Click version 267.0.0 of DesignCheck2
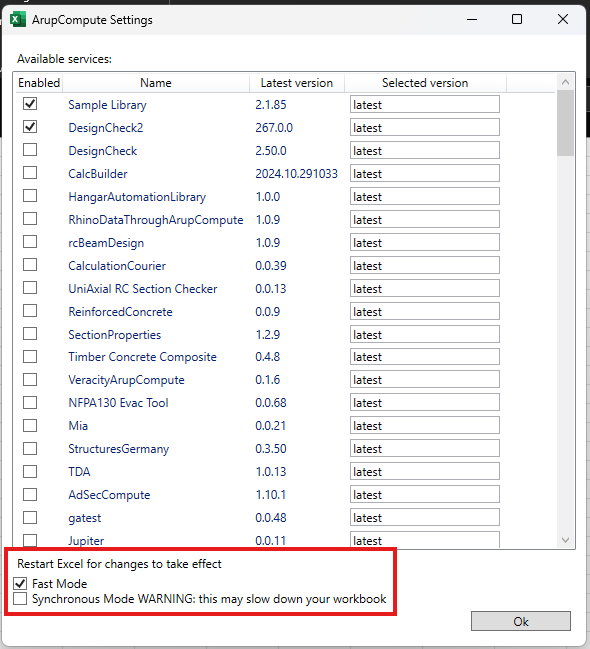This screenshot has width=590, height=649. (274, 127)
